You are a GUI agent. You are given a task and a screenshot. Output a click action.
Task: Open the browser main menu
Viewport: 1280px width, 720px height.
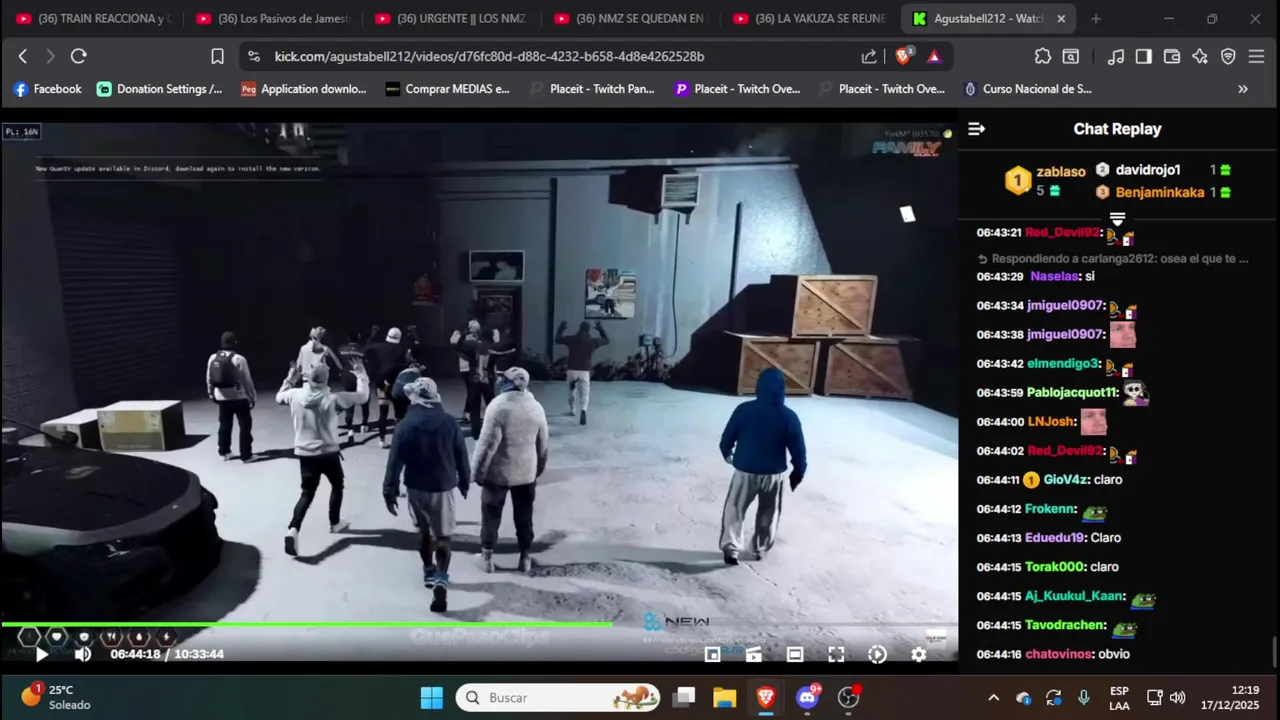(x=1257, y=57)
